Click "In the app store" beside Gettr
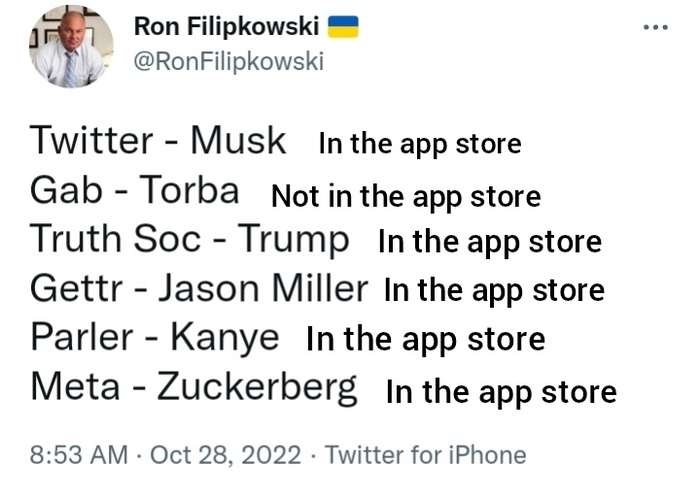 point(495,291)
